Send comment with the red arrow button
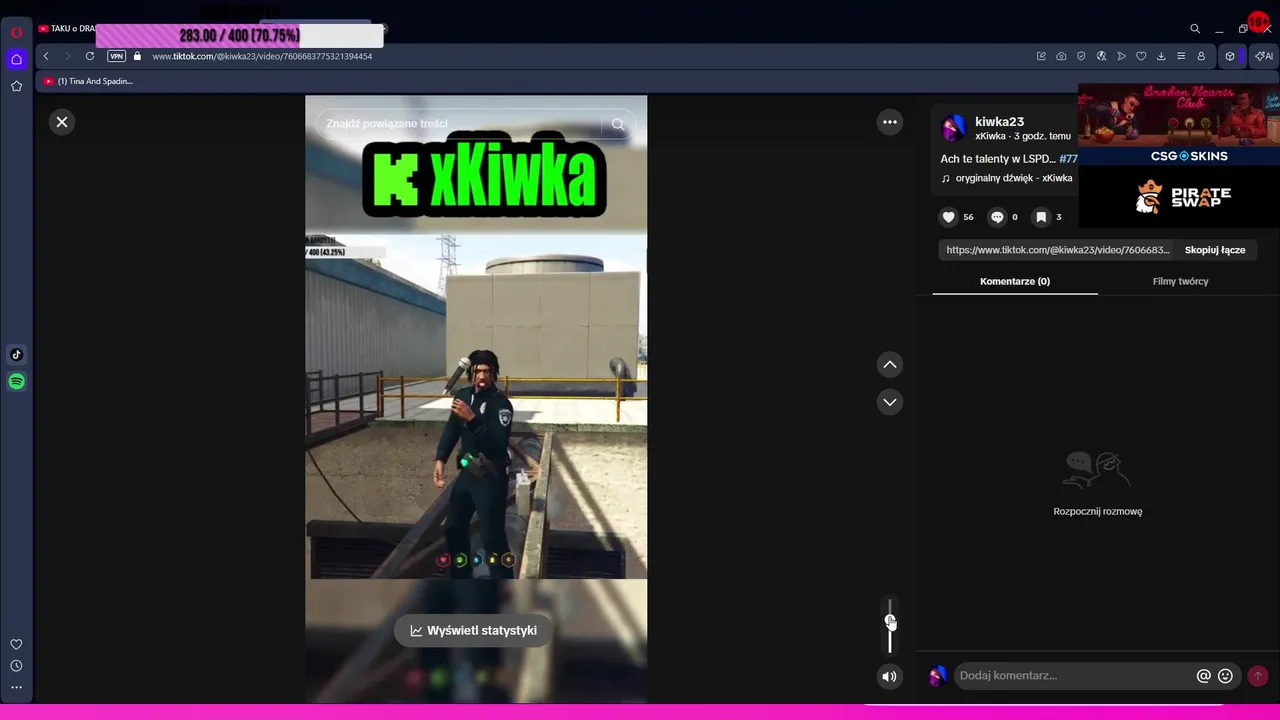 tap(1258, 676)
